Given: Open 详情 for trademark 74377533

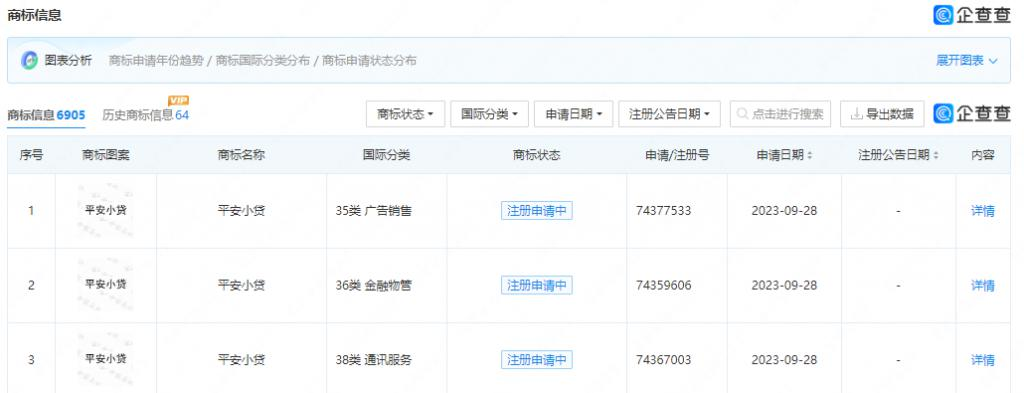Looking at the screenshot, I should (x=983, y=211).
